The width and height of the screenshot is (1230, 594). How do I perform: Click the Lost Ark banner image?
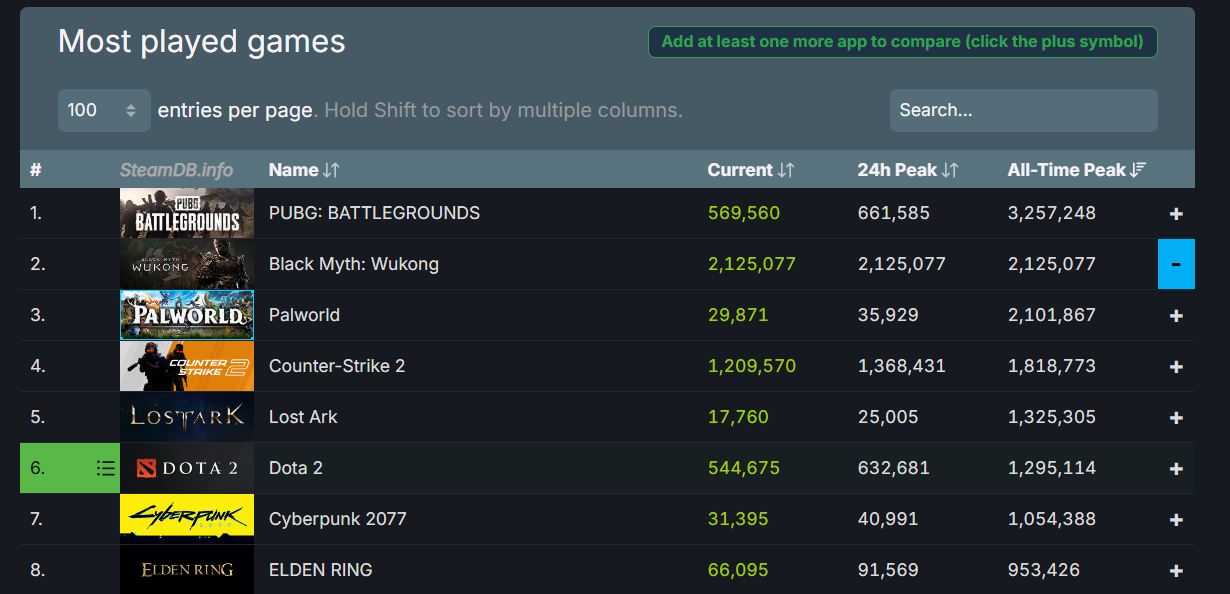(x=186, y=416)
